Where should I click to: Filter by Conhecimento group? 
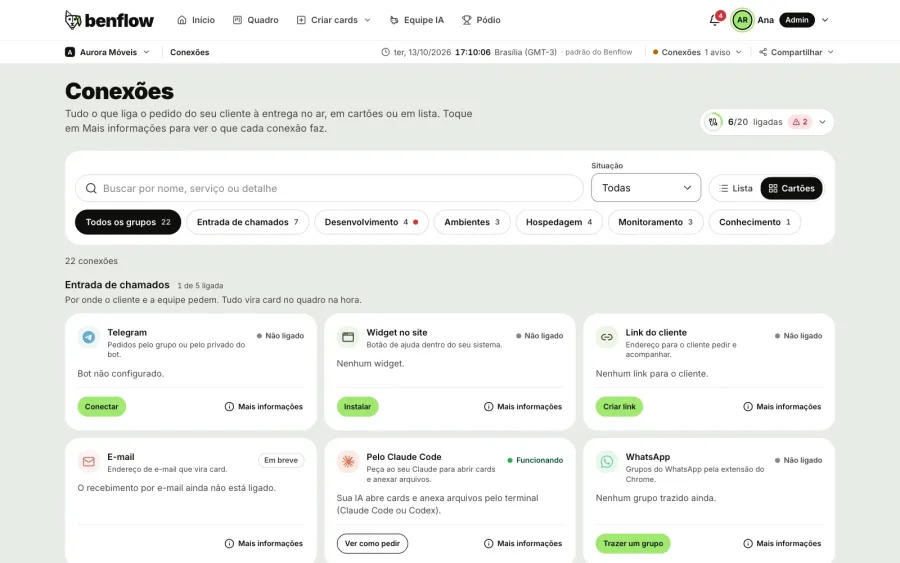tap(755, 222)
